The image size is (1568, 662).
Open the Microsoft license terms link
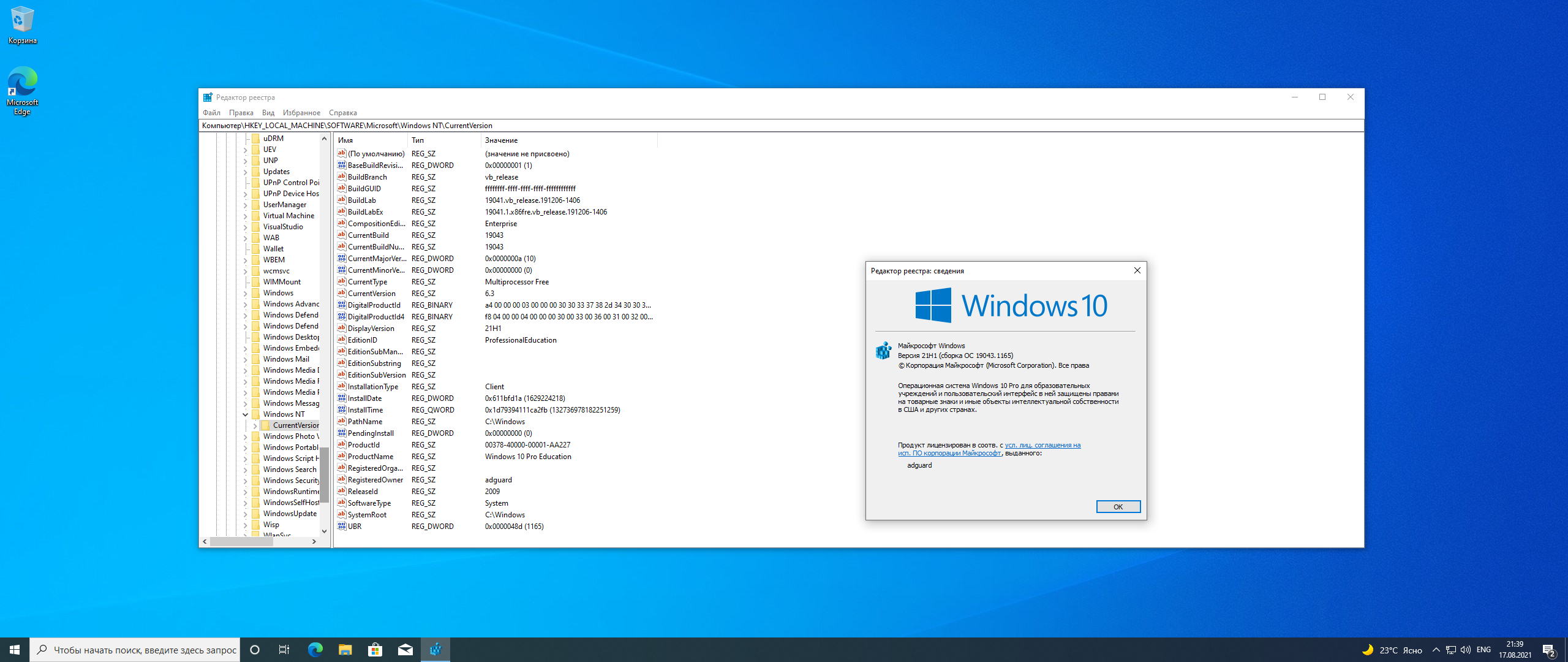point(1042,446)
